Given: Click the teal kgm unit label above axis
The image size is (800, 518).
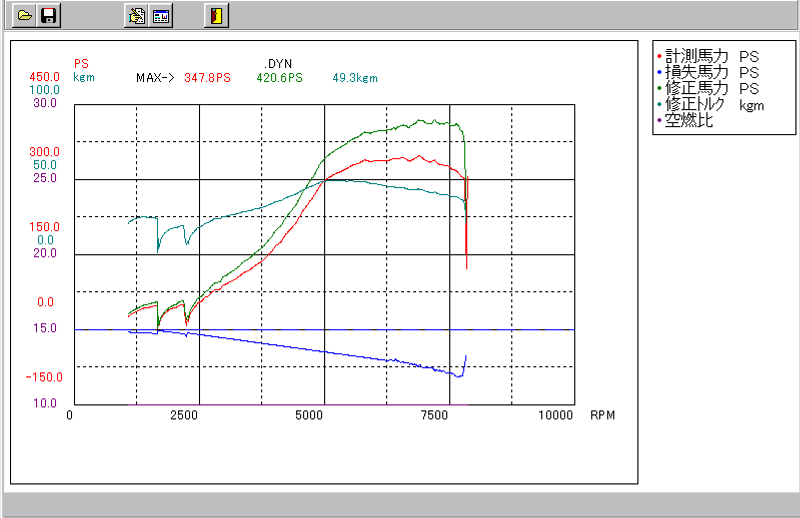Looking at the screenshot, I should pyautogui.click(x=83, y=77).
